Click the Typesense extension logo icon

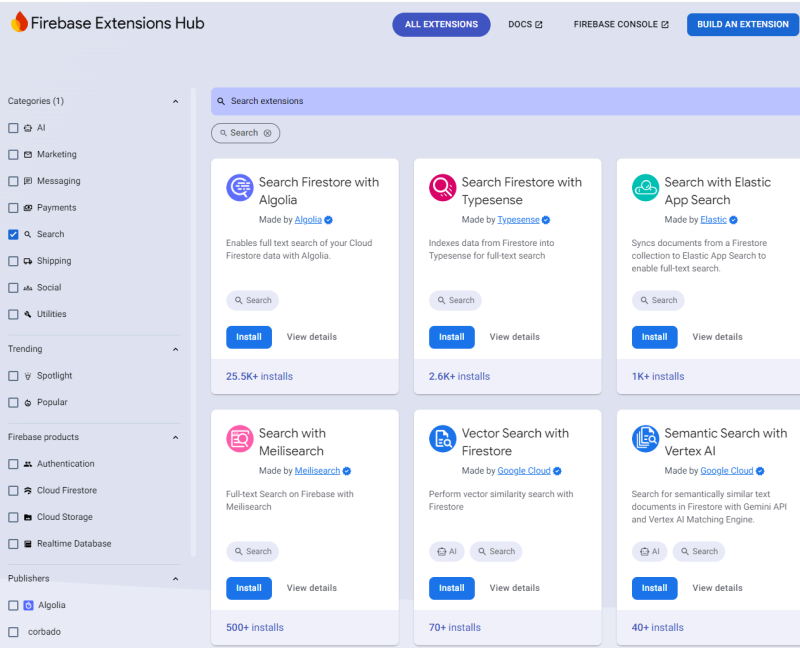[x=442, y=188]
